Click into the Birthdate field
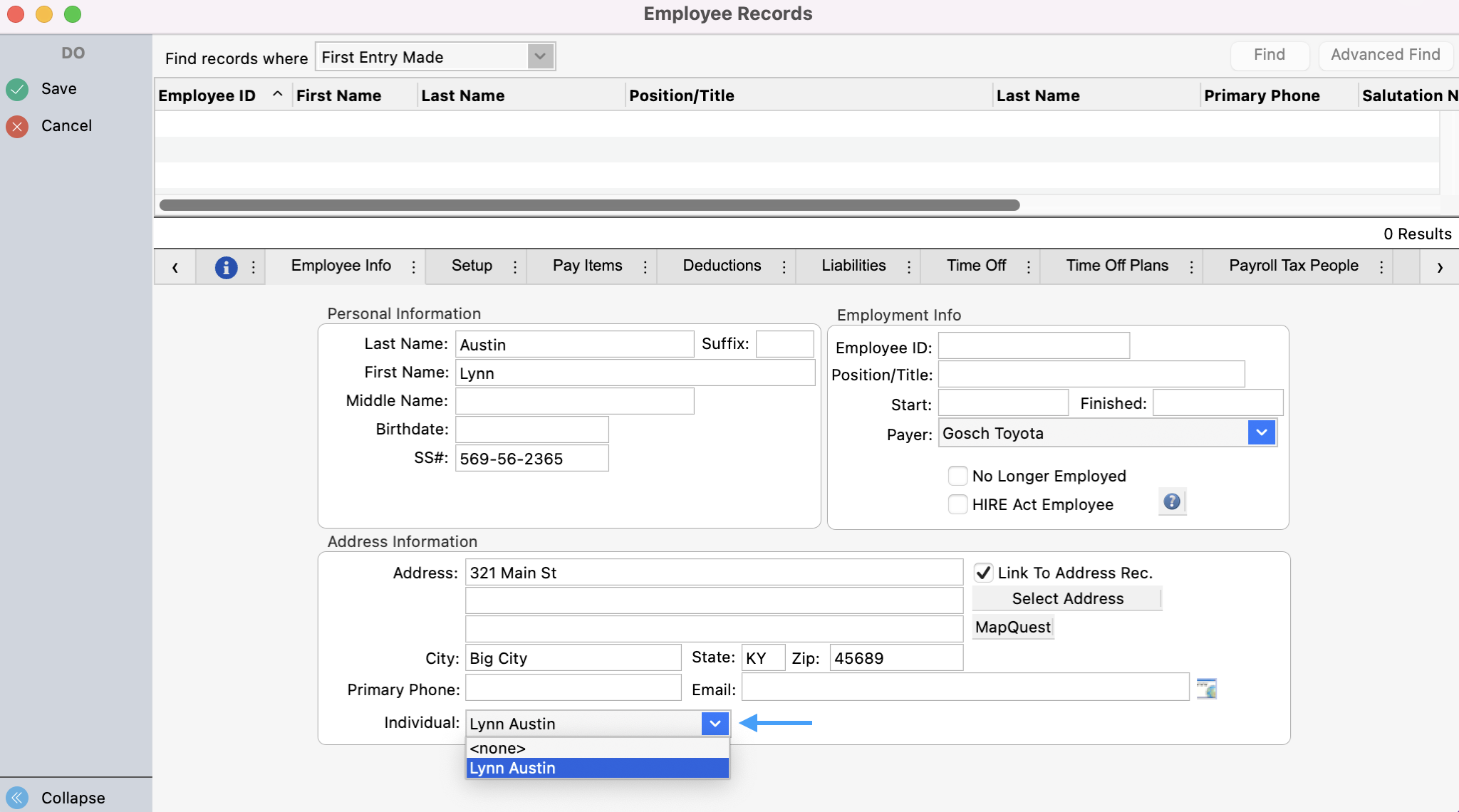This screenshot has width=1459, height=812. (531, 430)
